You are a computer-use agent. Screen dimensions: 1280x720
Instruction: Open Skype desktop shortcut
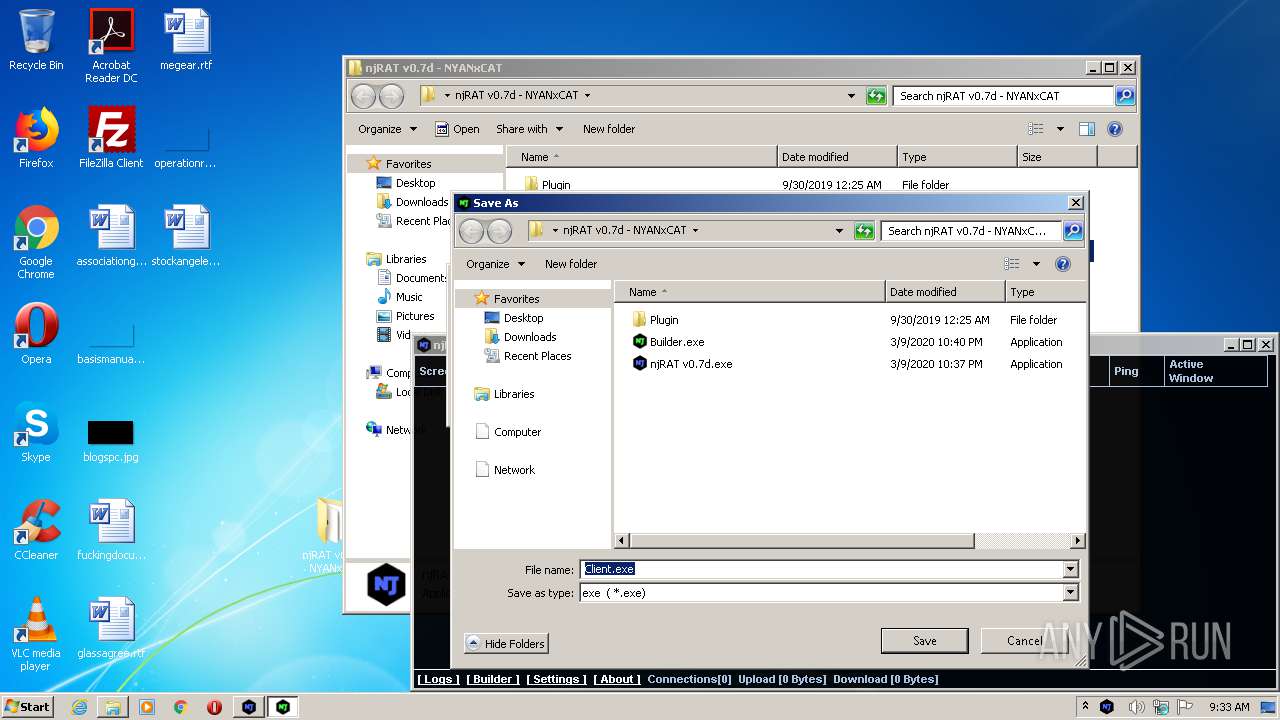(36, 432)
